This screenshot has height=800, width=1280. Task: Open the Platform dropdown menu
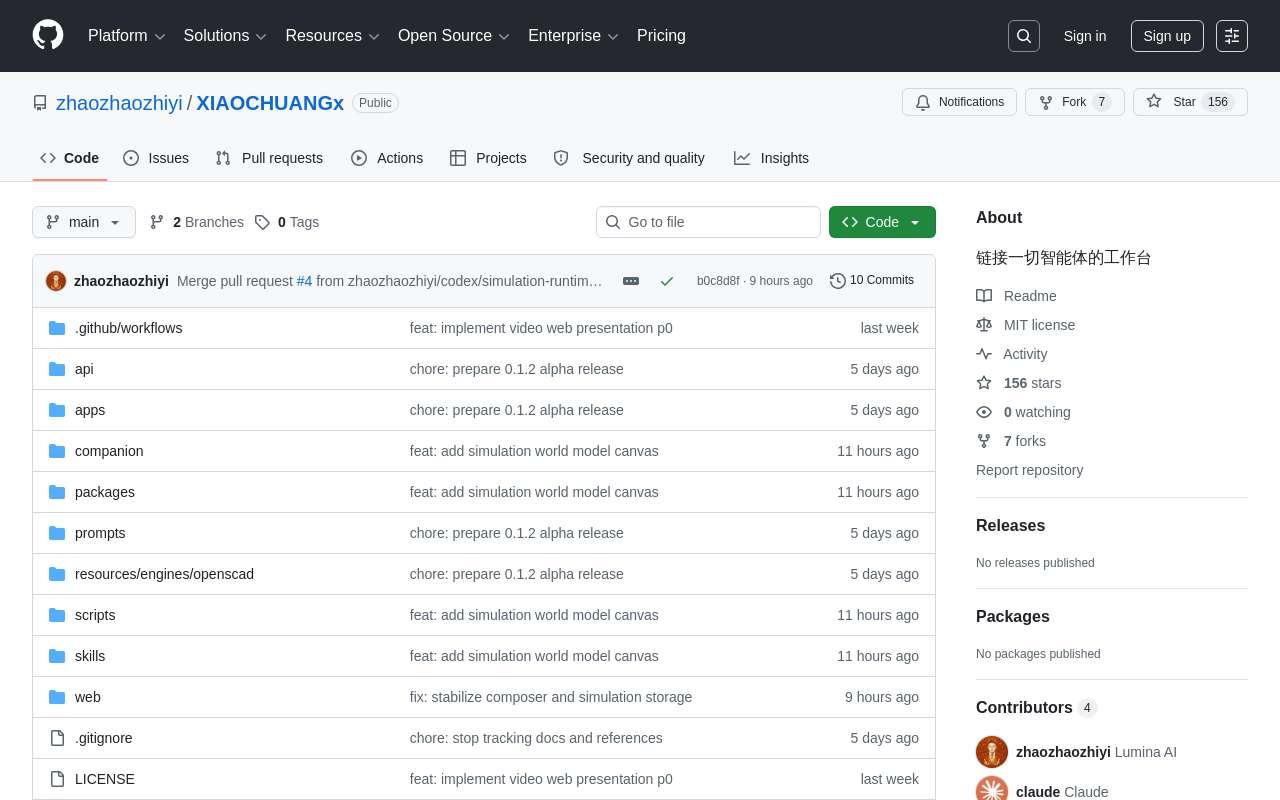(126, 36)
